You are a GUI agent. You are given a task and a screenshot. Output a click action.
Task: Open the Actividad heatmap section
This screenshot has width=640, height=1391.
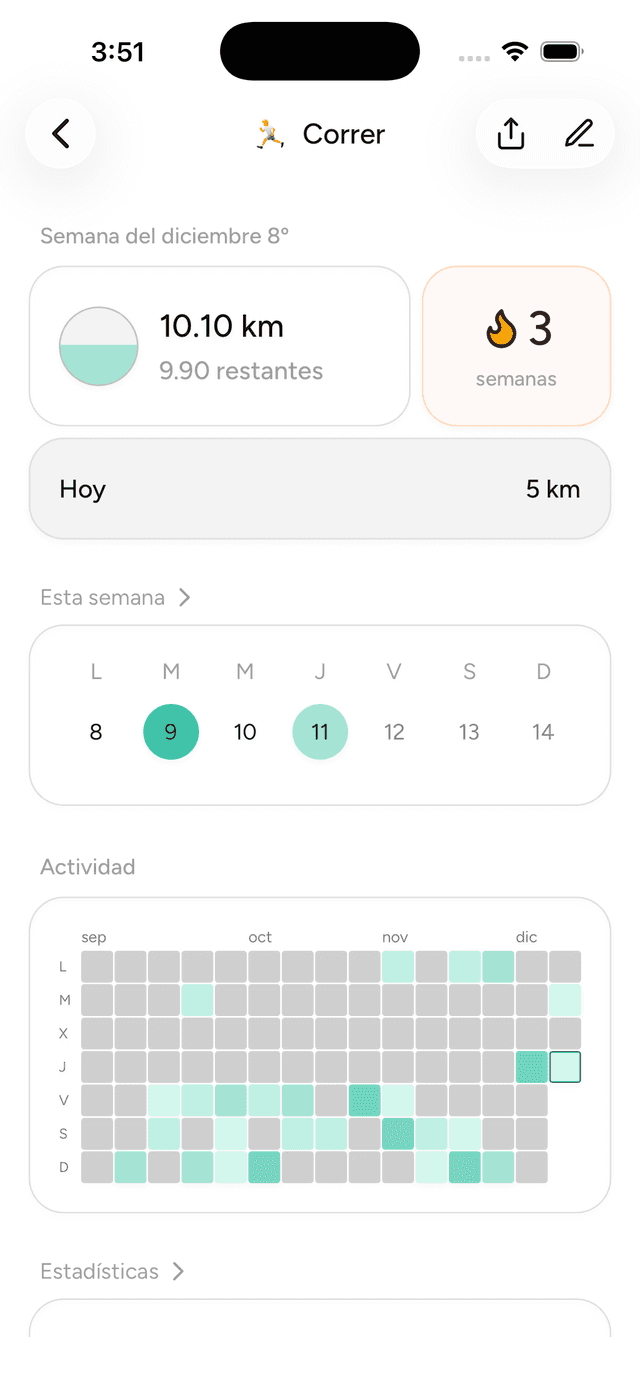88,867
